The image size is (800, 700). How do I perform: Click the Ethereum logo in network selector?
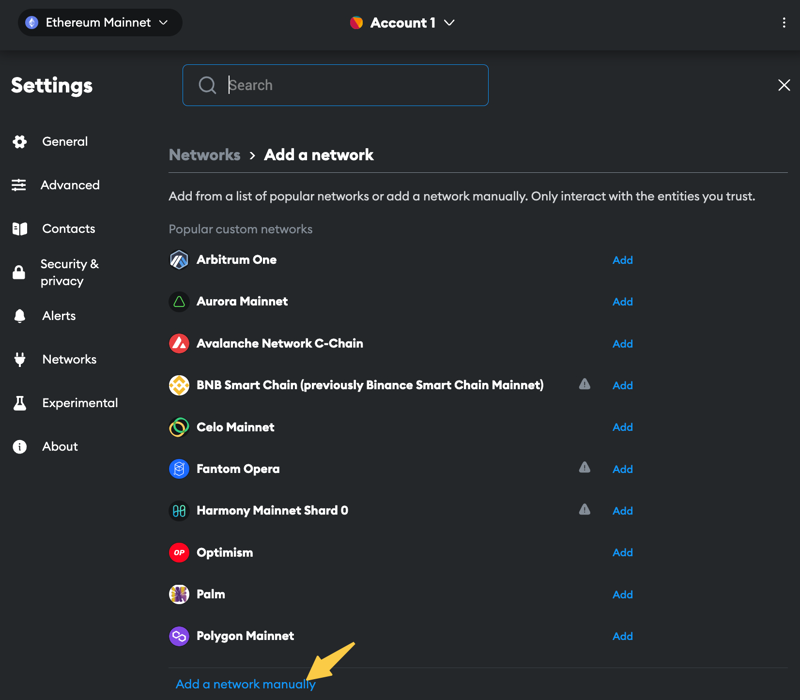pyautogui.click(x=32, y=22)
